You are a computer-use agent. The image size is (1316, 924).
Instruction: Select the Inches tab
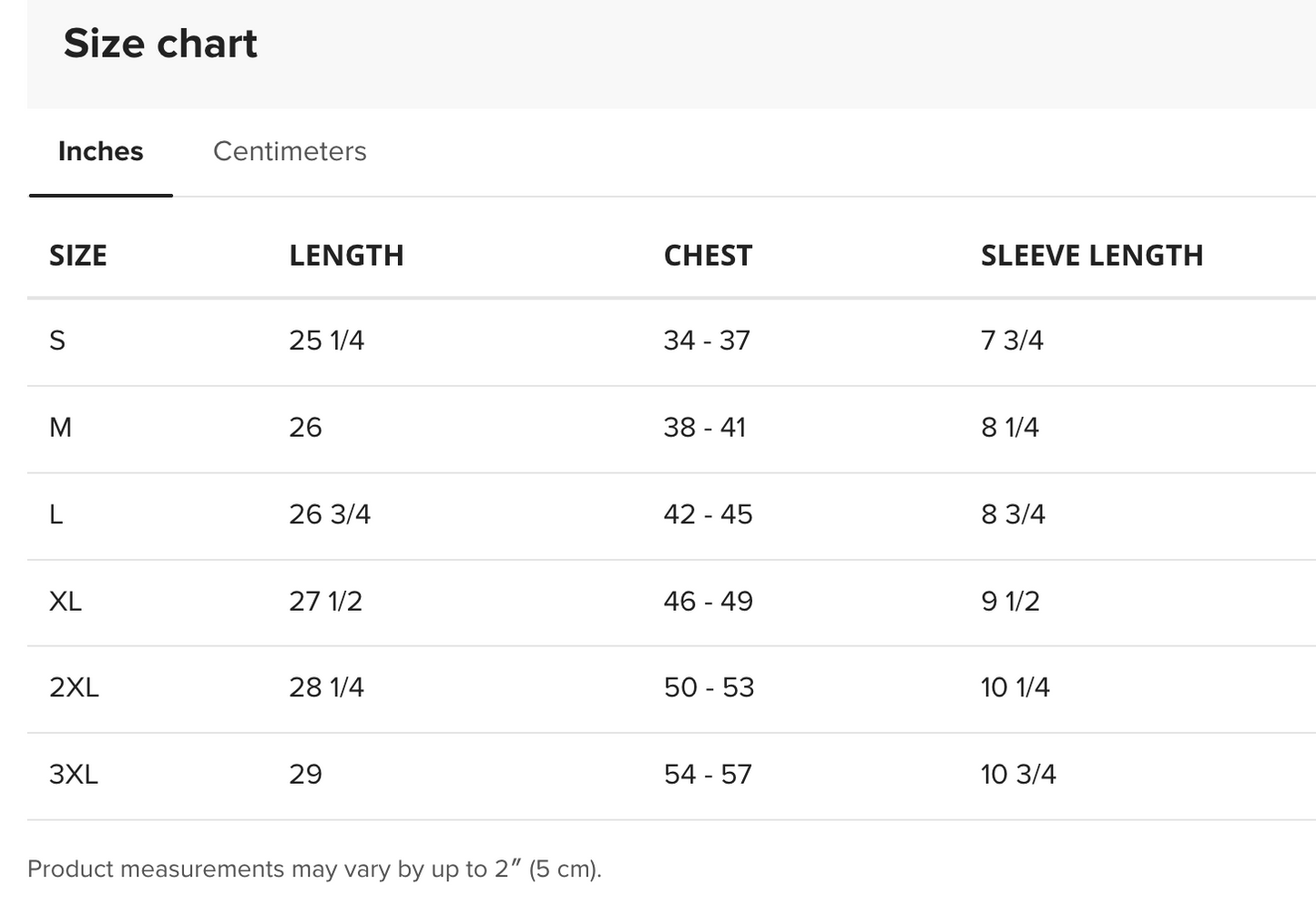(x=100, y=151)
